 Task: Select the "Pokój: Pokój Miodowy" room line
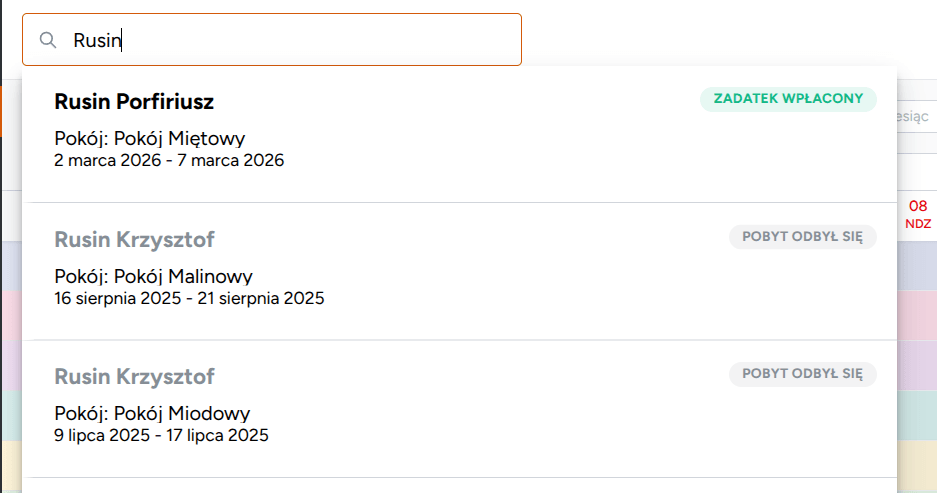(x=152, y=414)
